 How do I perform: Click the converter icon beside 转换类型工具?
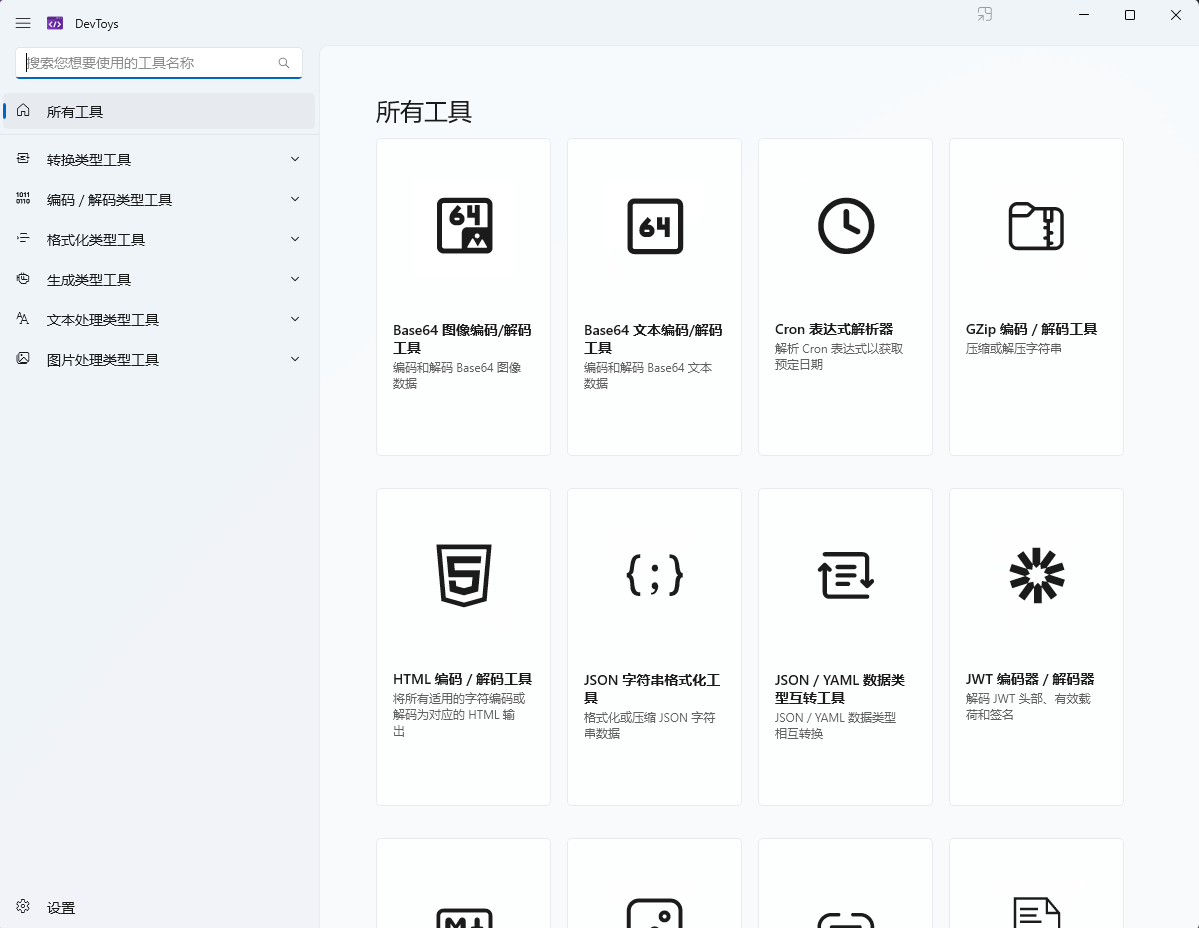[23, 158]
